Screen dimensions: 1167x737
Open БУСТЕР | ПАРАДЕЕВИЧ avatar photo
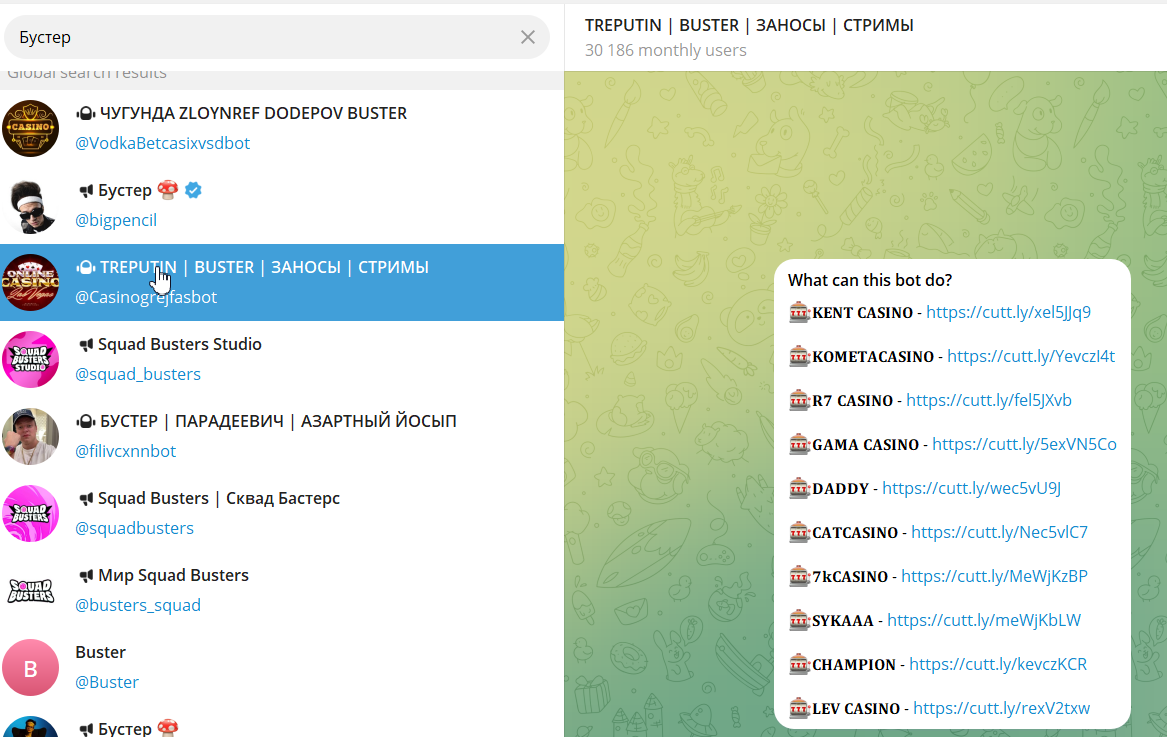31,436
